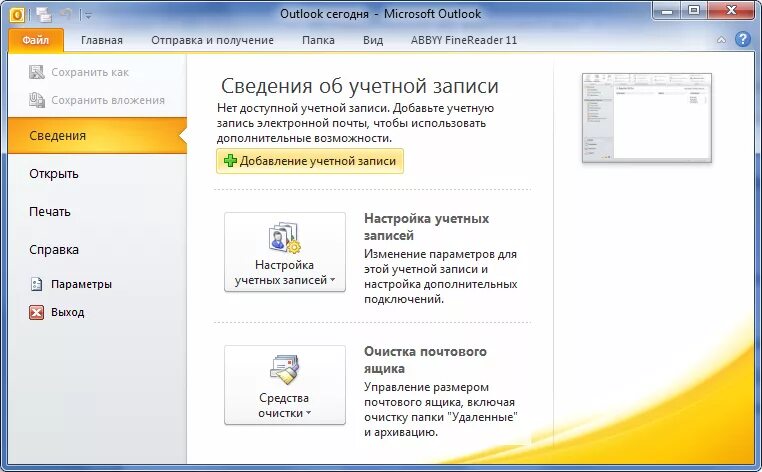Select the Папка ribbon tab

(318, 40)
